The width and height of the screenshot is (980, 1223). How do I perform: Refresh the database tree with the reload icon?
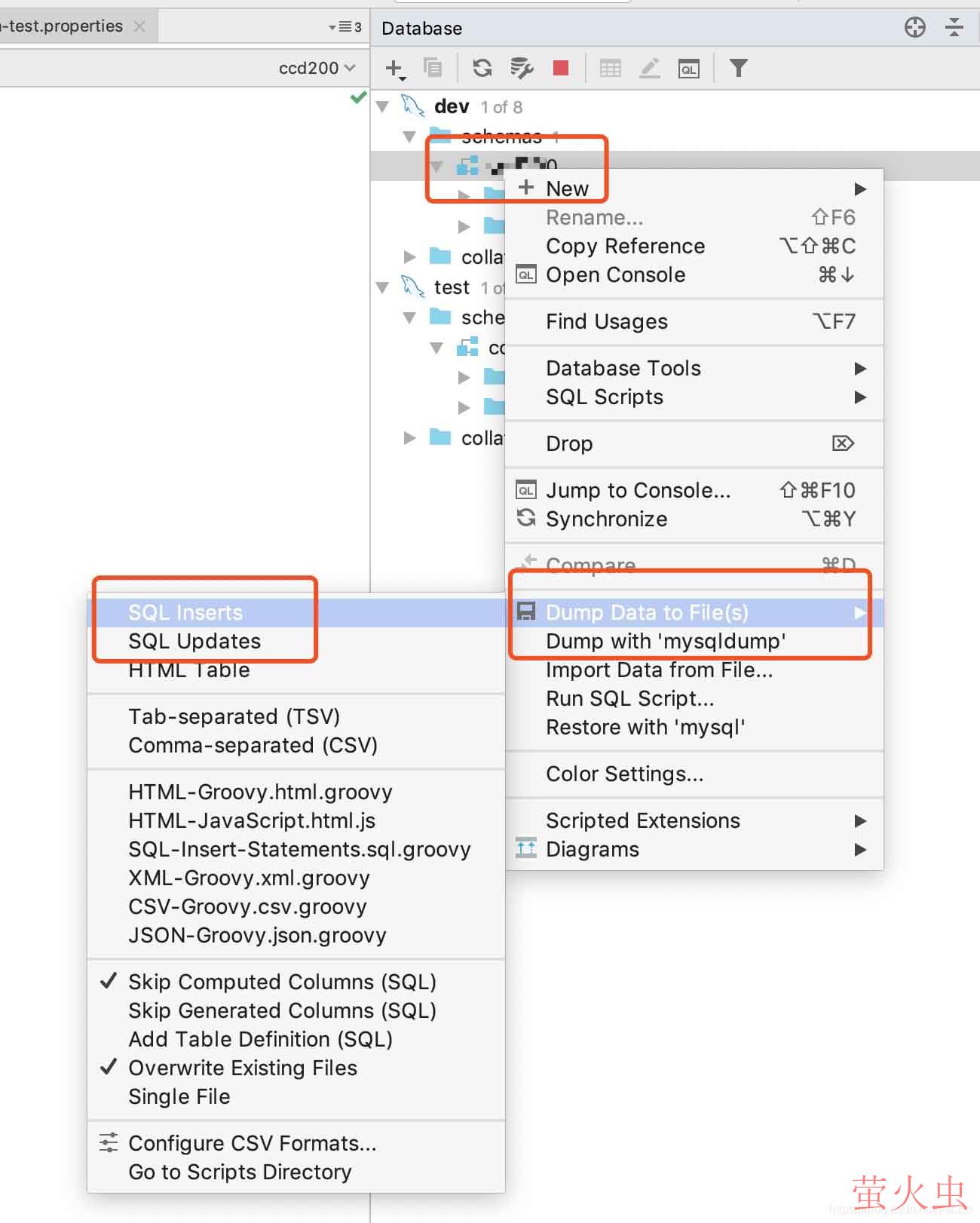(482, 69)
